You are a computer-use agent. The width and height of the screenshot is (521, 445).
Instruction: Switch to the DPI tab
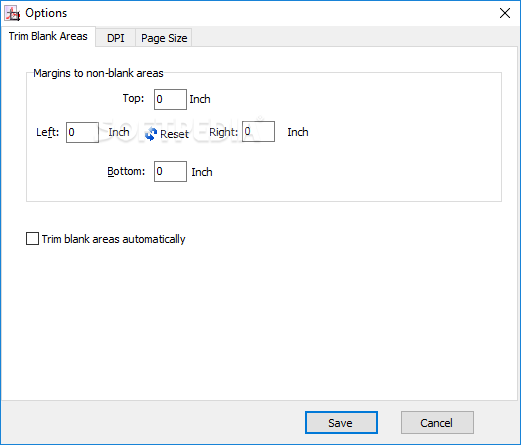tap(116, 38)
